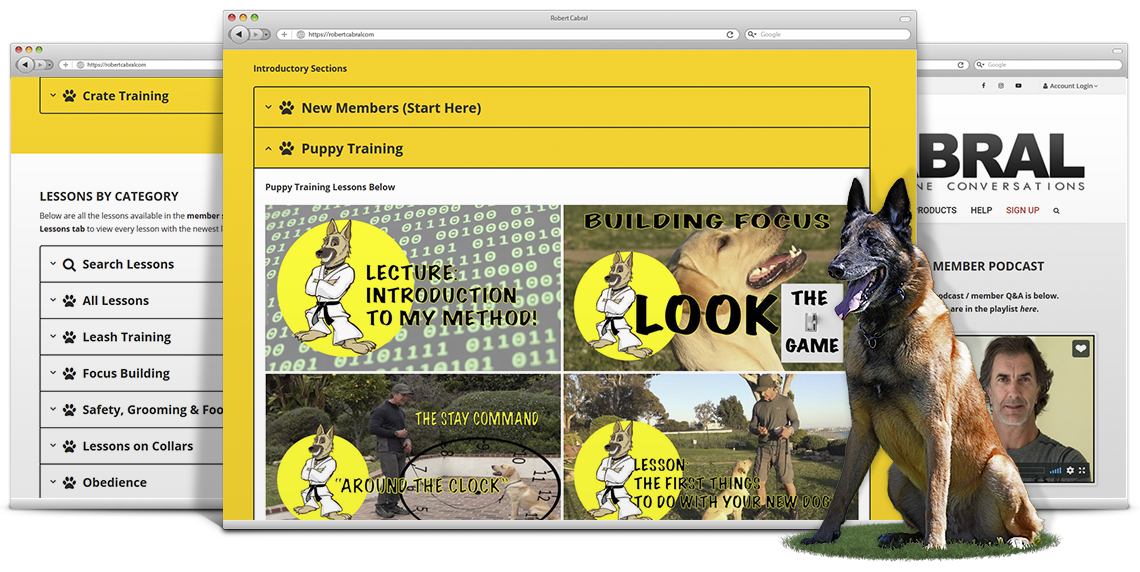Click the paw icon beside Obedience
1140x572 pixels.
69,483
